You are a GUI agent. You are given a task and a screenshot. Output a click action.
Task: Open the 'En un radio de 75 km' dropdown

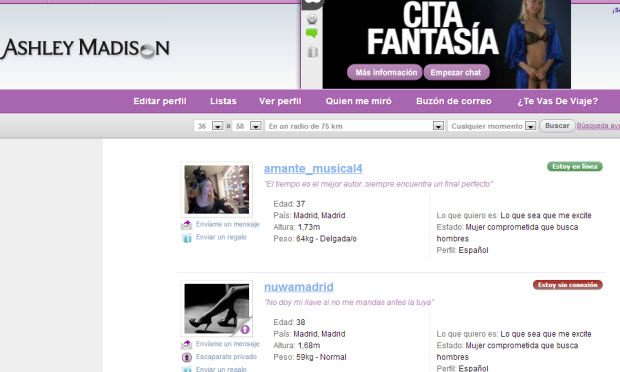click(x=355, y=126)
